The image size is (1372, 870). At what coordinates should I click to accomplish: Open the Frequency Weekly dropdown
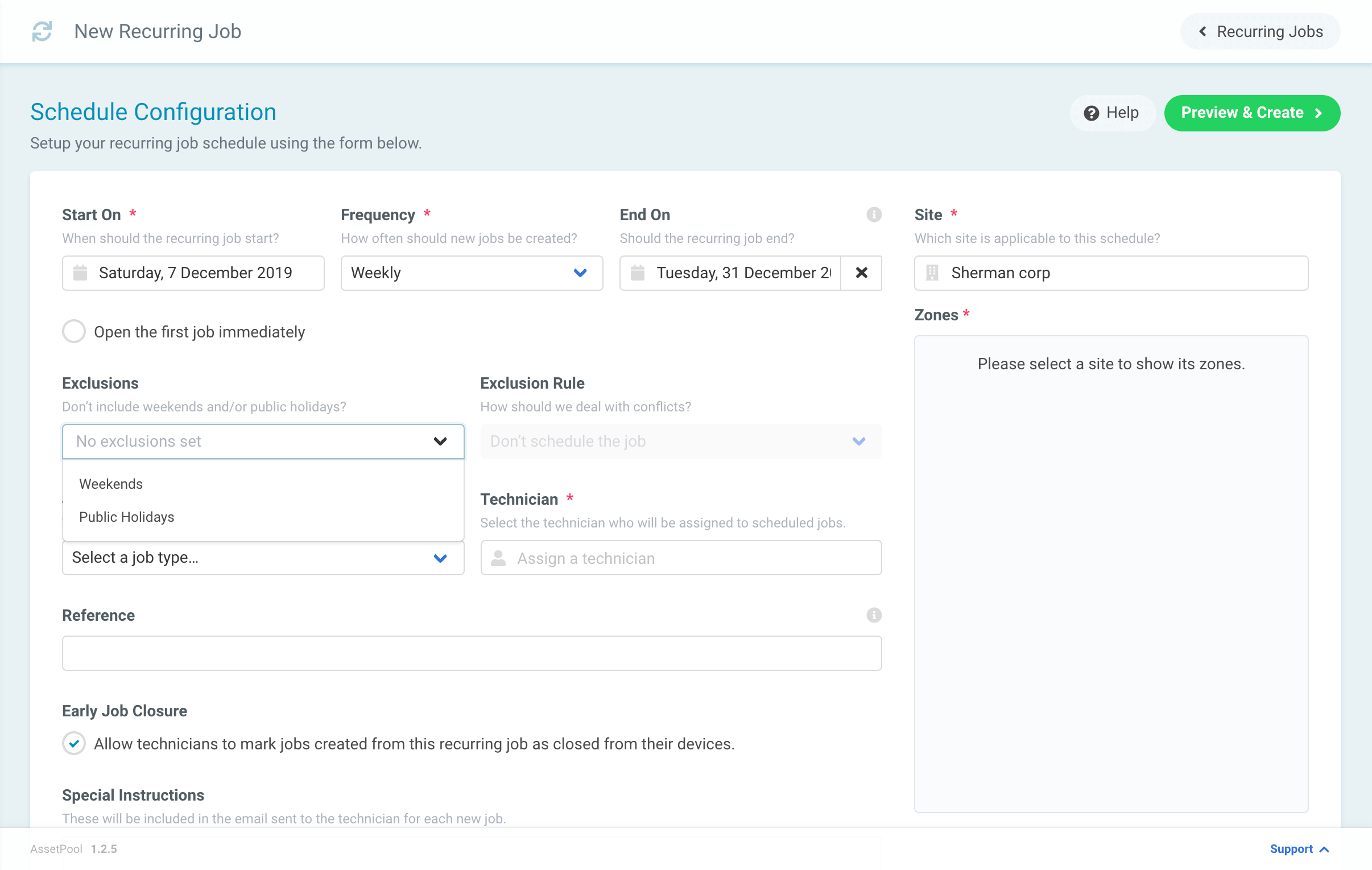[472, 273]
